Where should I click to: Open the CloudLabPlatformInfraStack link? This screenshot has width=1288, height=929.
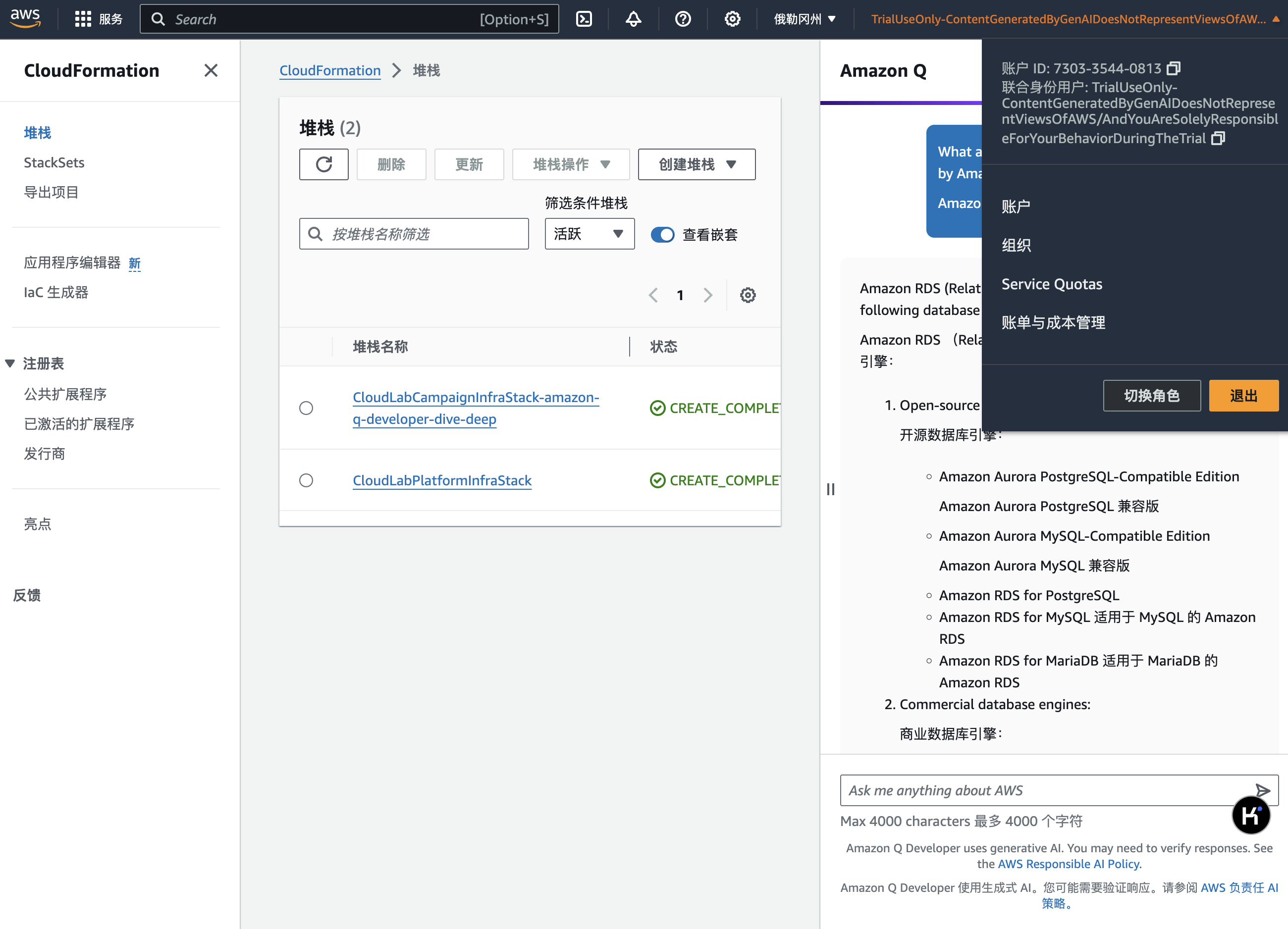[x=442, y=480]
